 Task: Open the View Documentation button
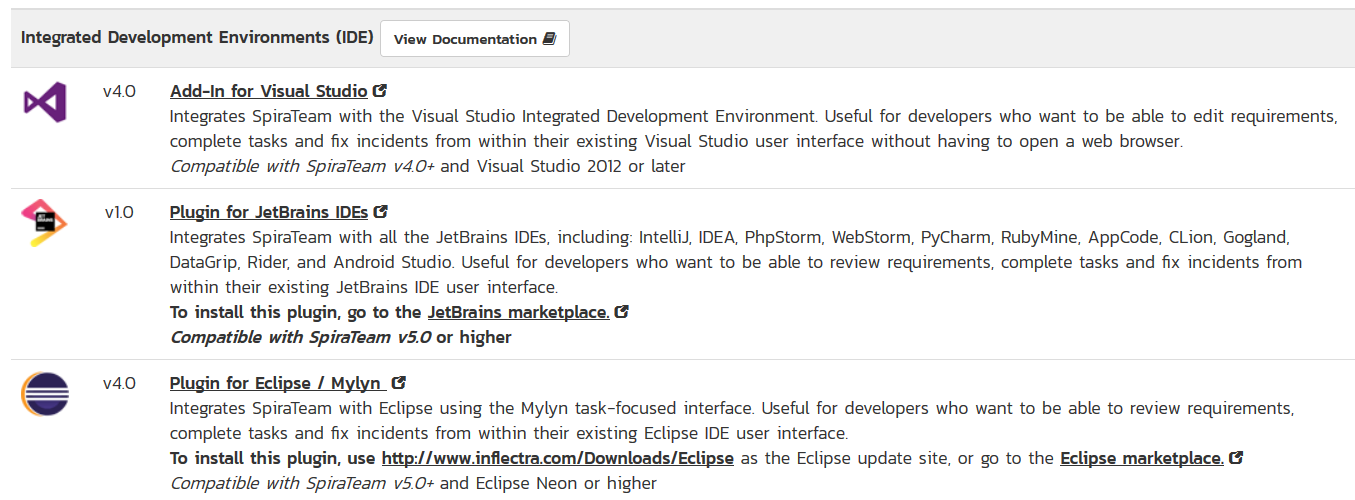[474, 39]
